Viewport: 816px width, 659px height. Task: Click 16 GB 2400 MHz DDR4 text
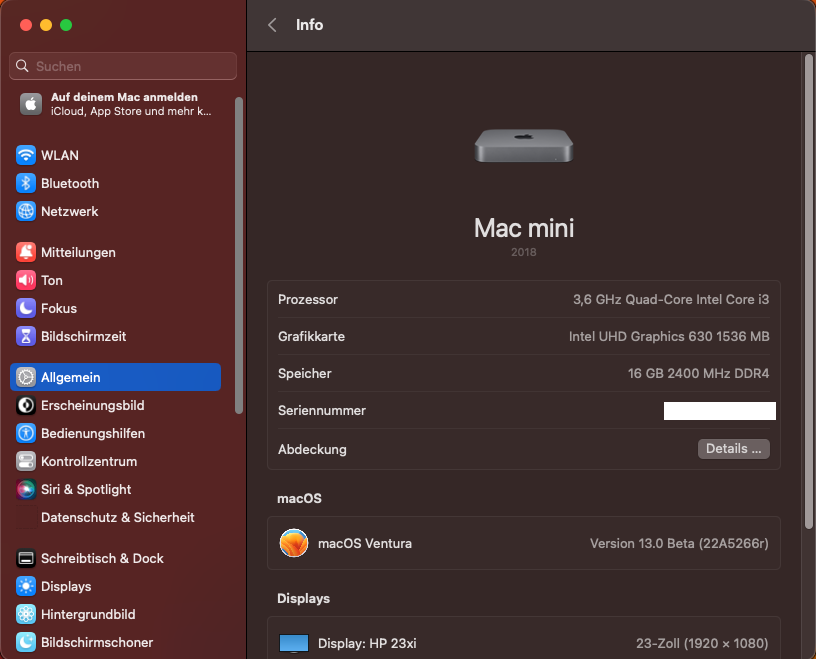pyautogui.click(x=698, y=373)
